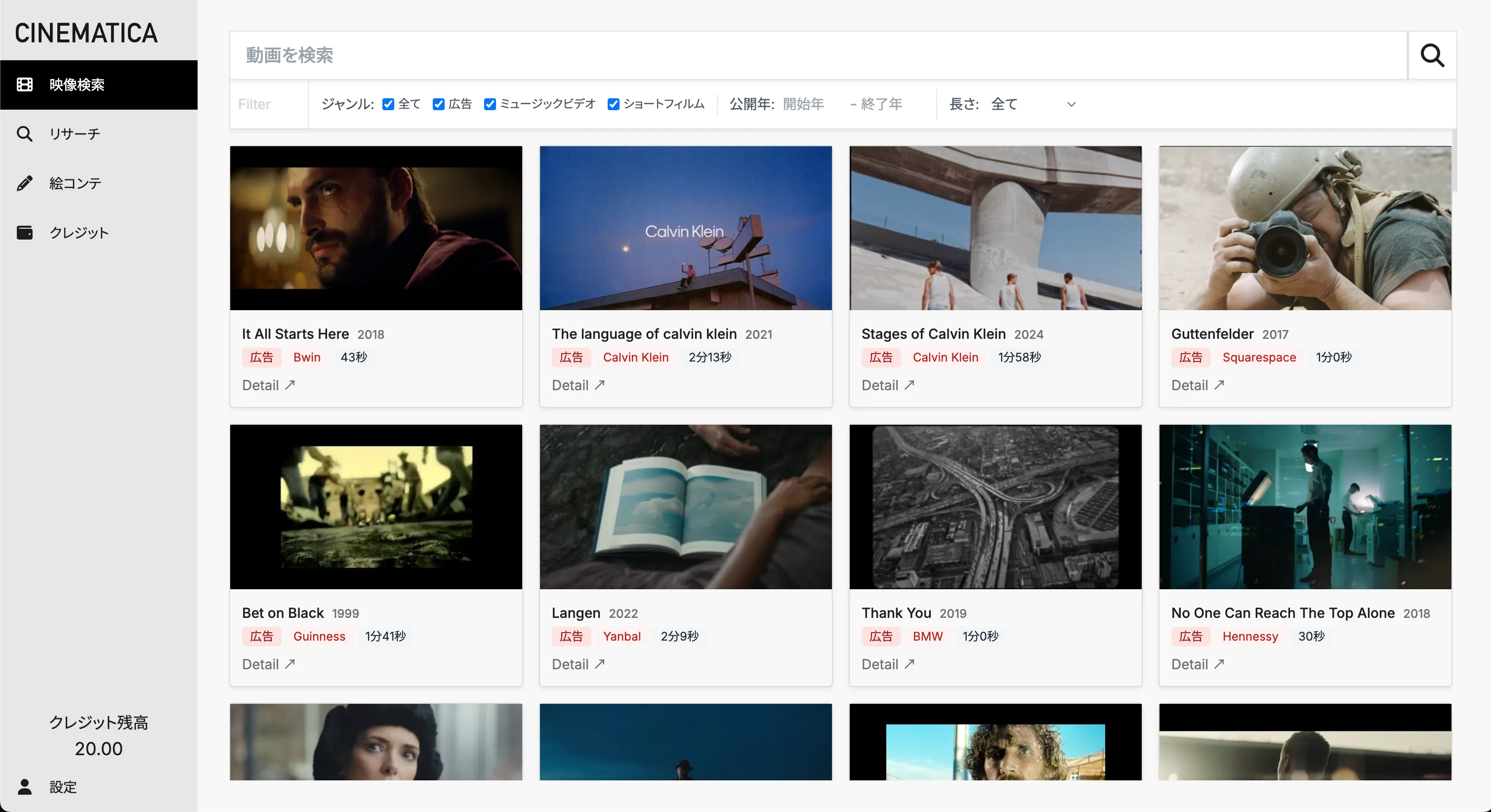
Task: Click the 動画を検索 search field
Action: coord(819,55)
